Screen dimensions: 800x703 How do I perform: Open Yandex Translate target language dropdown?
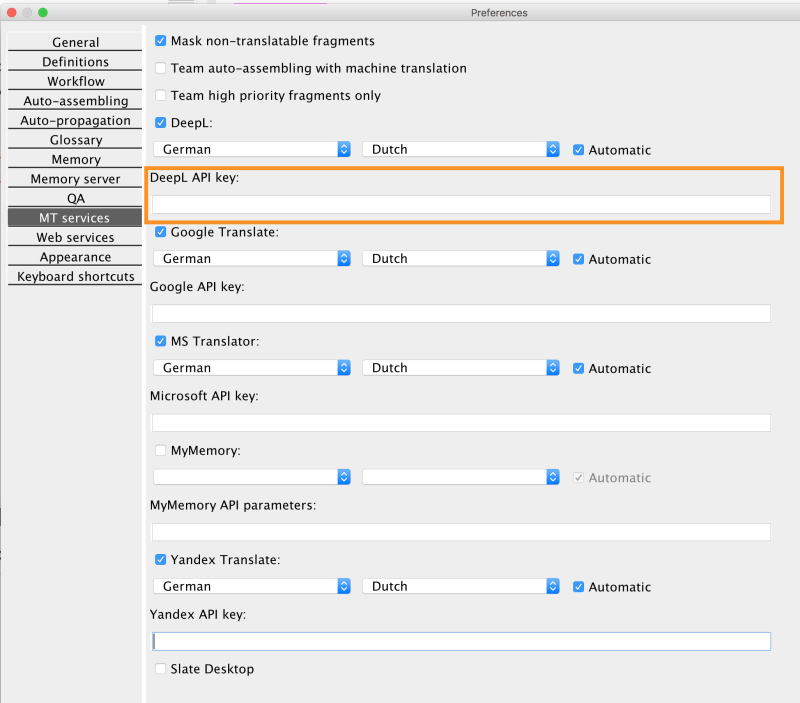(461, 586)
